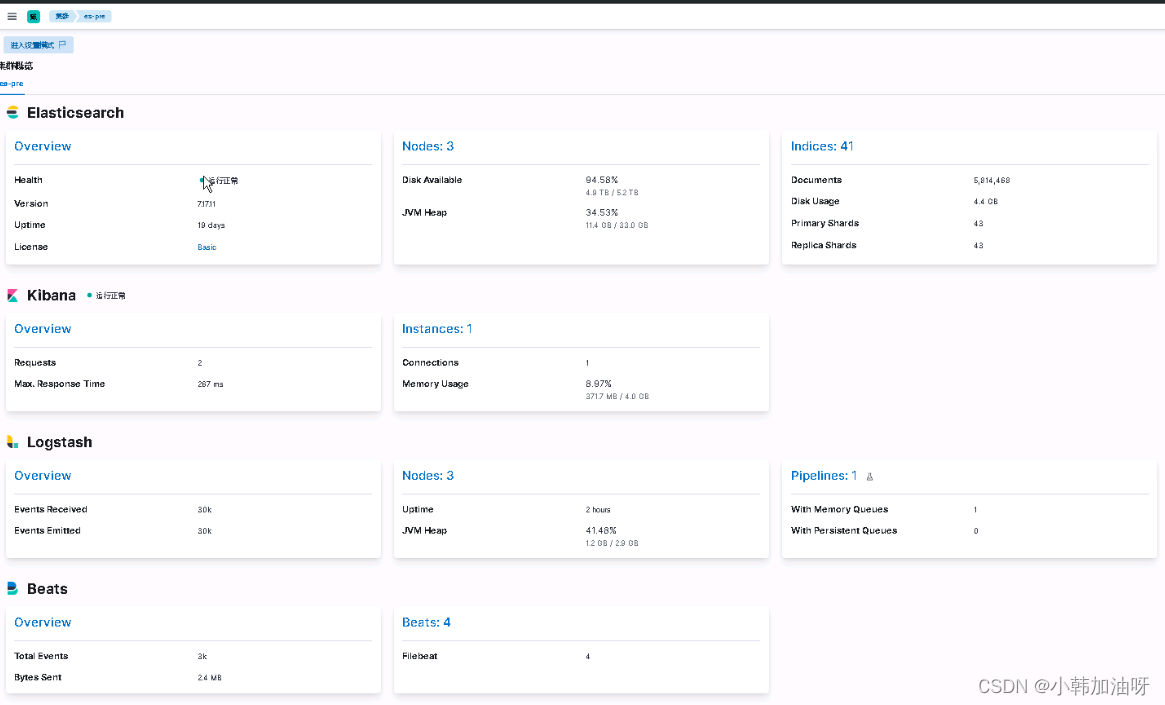
Task: Open Kibana Instances: 1 link
Action: pyautogui.click(x=437, y=329)
